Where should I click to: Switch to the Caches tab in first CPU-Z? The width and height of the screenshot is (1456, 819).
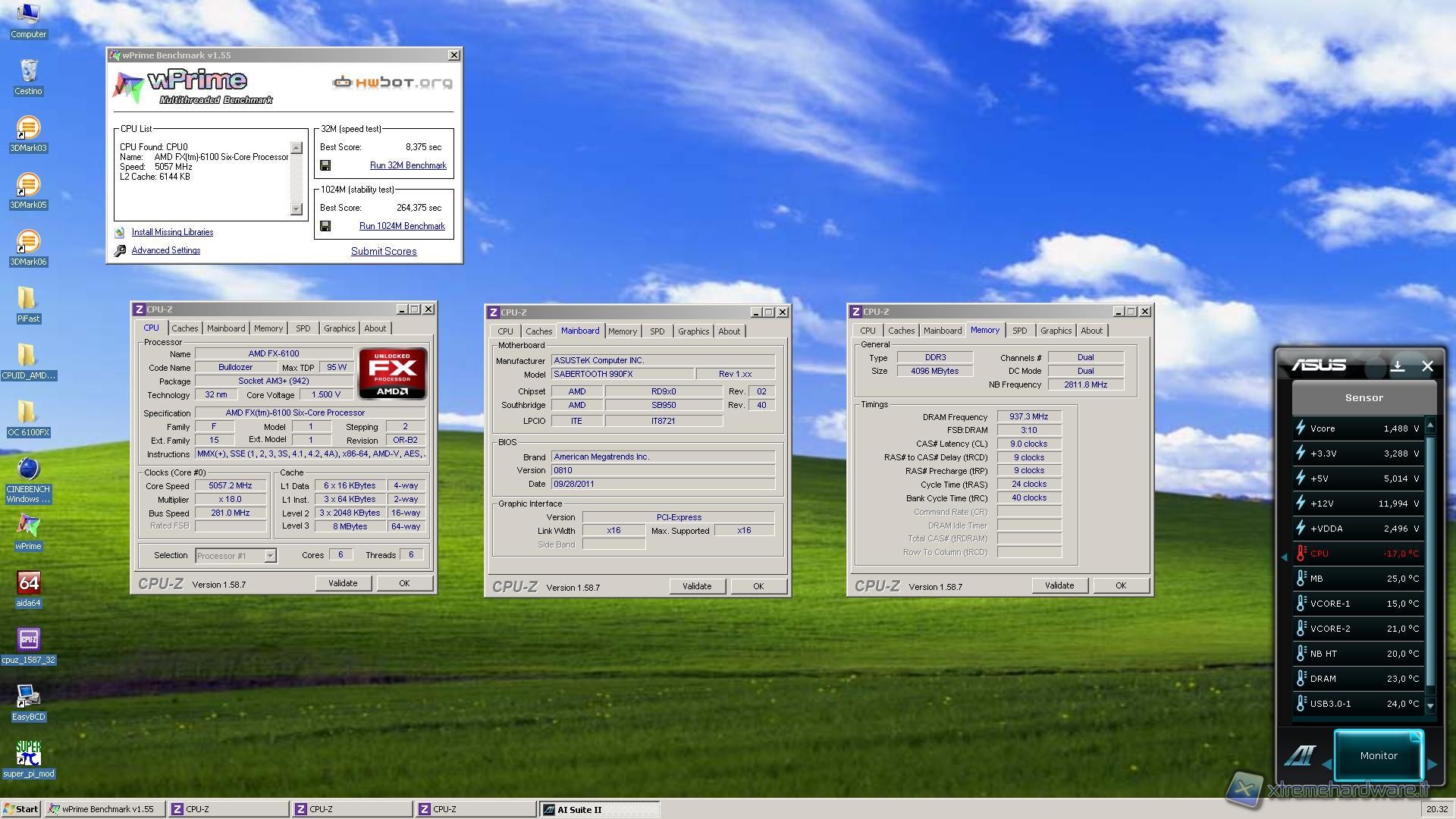(184, 328)
